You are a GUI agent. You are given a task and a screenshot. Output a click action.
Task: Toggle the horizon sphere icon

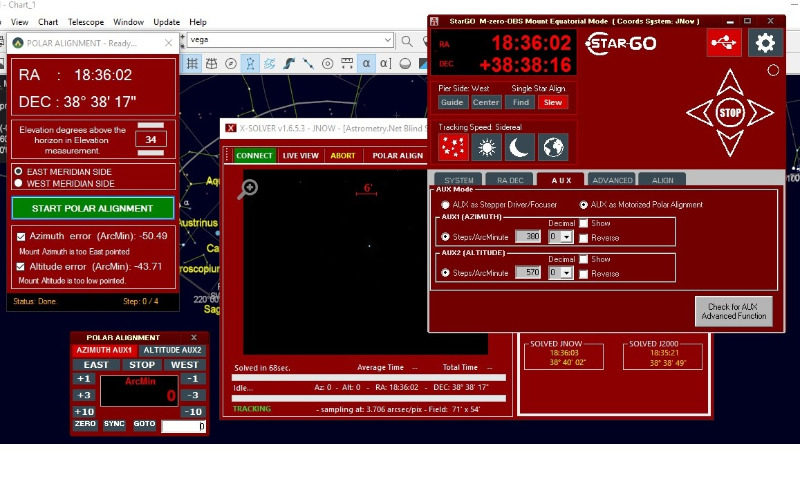(405, 64)
